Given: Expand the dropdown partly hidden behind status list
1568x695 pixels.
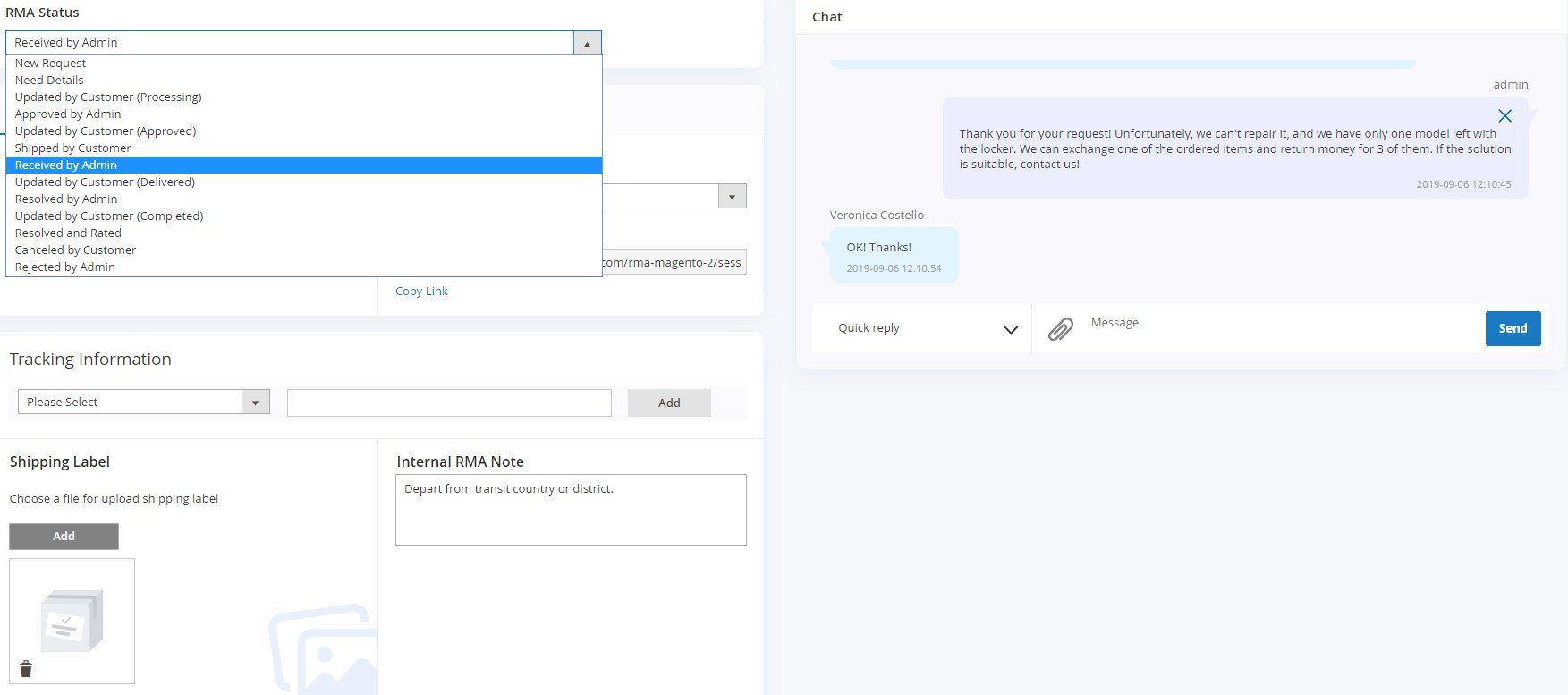Looking at the screenshot, I should pyautogui.click(x=733, y=196).
